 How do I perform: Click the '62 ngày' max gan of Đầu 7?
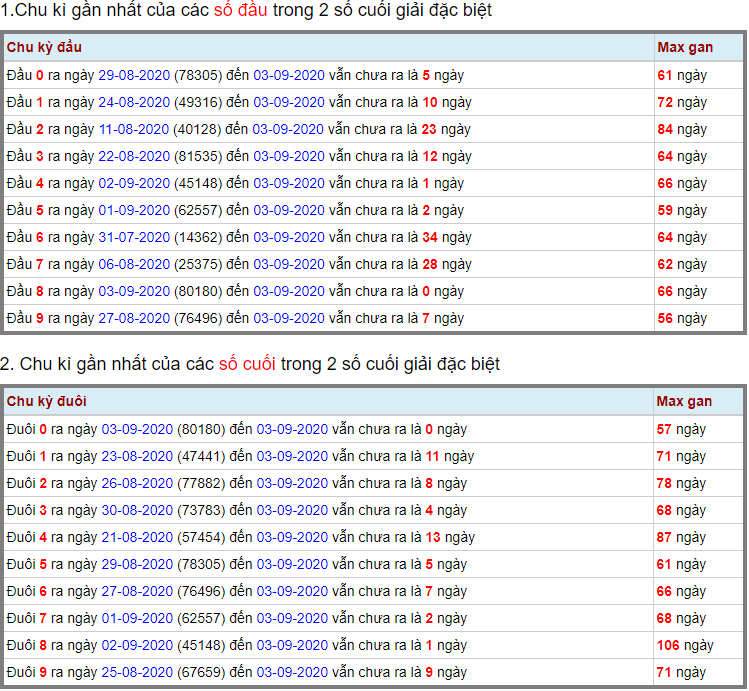coord(682,264)
